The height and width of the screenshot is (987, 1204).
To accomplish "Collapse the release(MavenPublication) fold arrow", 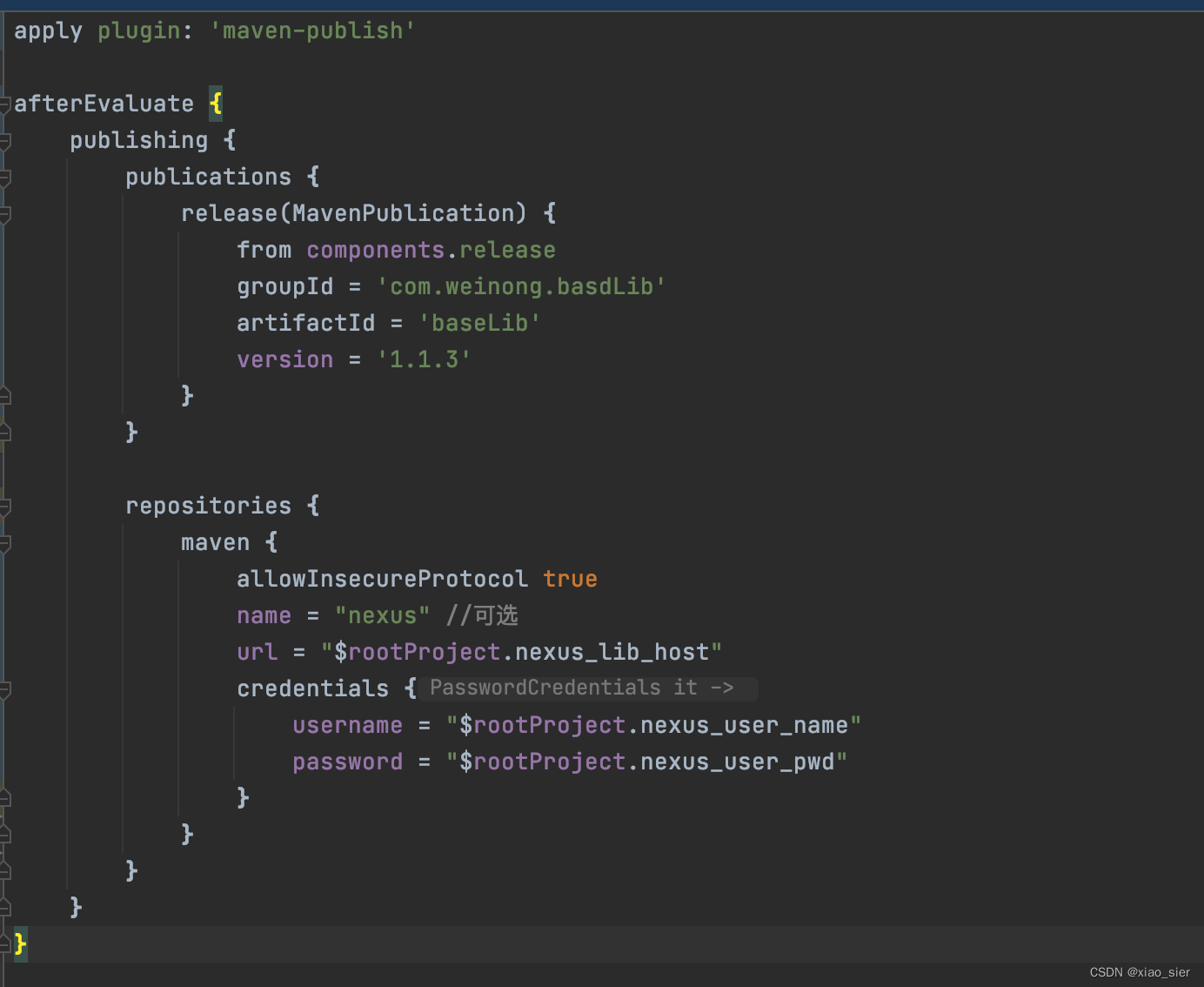I will click(5, 212).
